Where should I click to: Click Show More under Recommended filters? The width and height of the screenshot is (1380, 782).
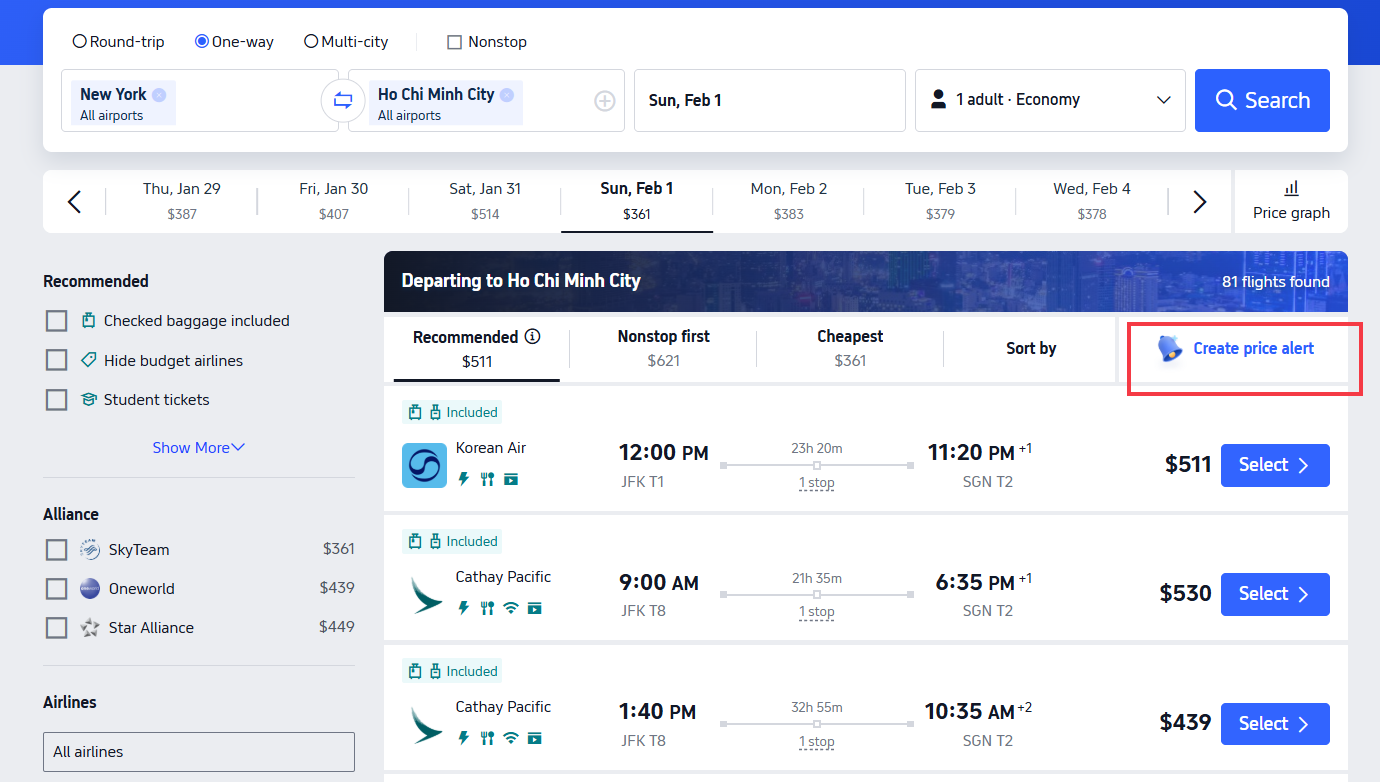pos(198,447)
